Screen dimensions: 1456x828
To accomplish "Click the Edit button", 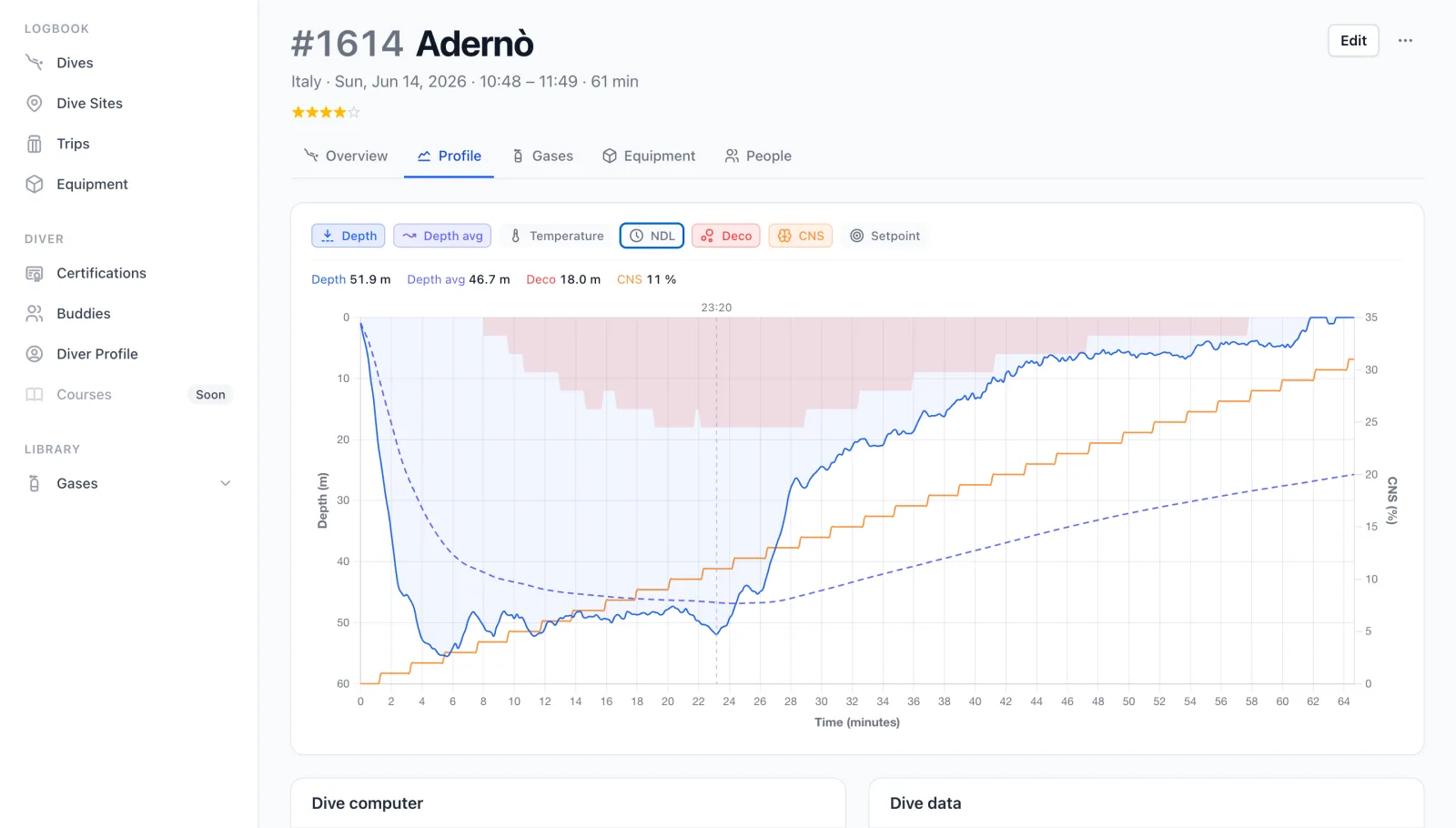I will click(x=1353, y=40).
